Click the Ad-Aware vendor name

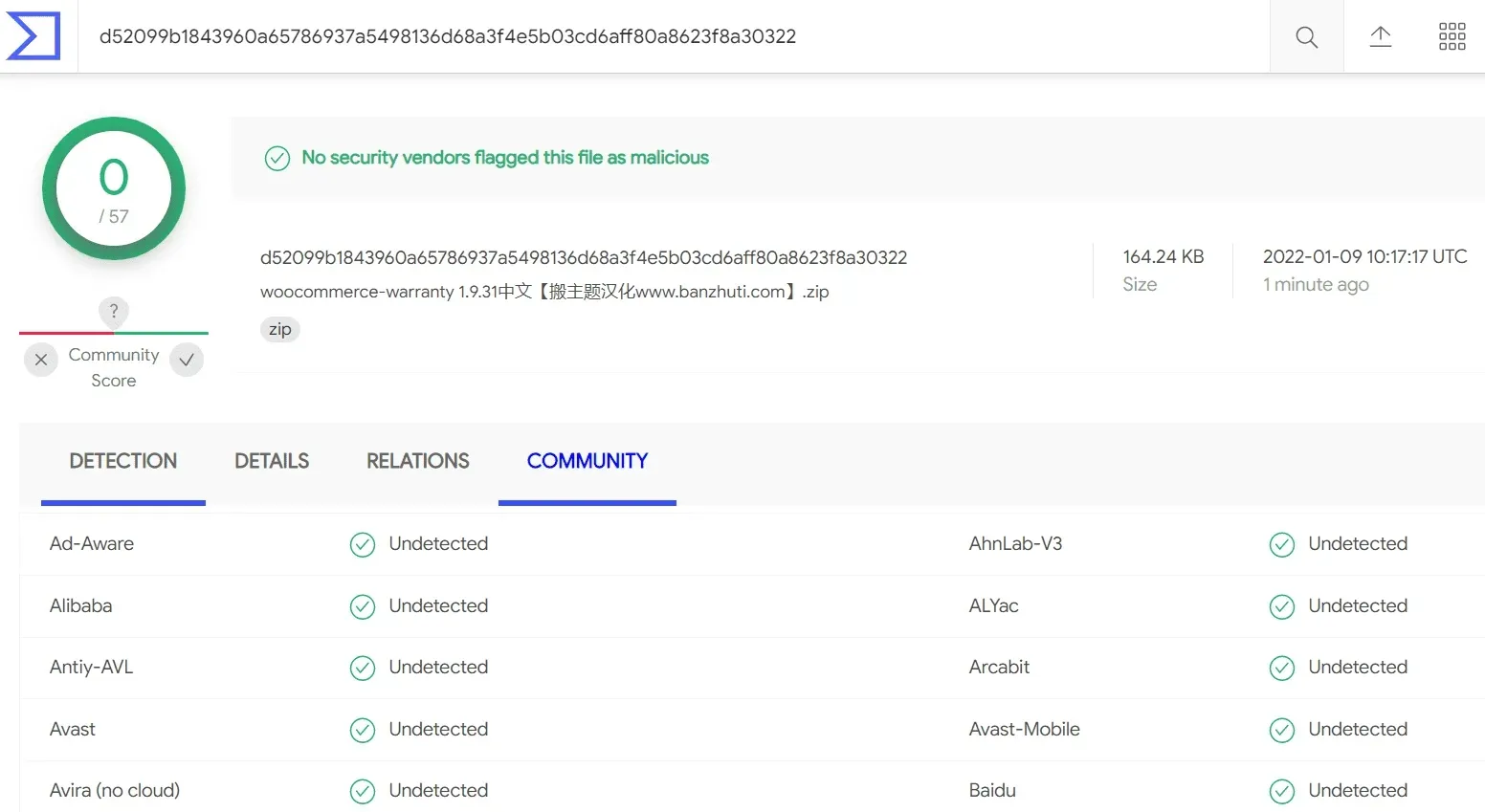point(92,543)
